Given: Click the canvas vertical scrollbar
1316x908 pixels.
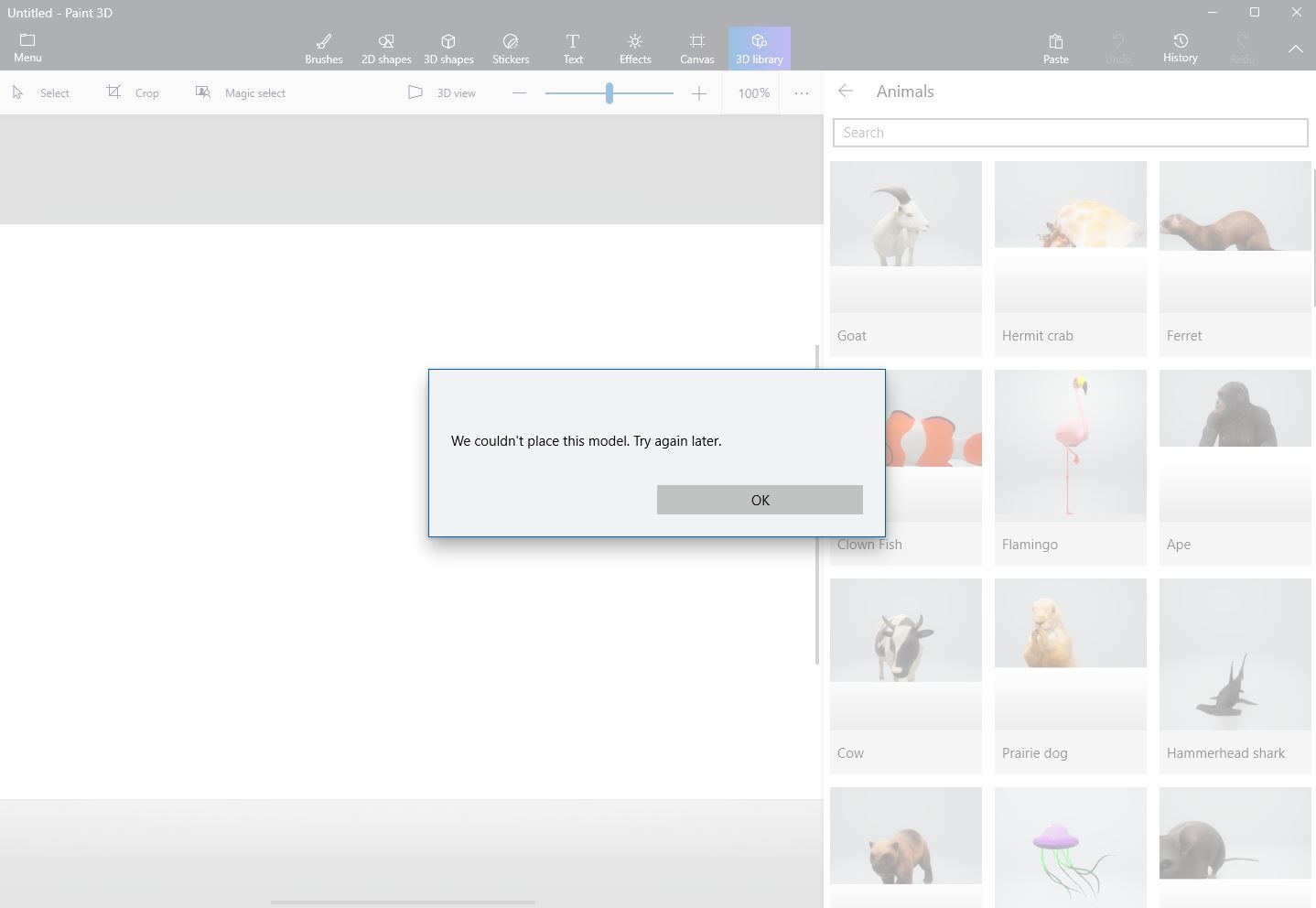Looking at the screenshot, I should coord(817,504).
